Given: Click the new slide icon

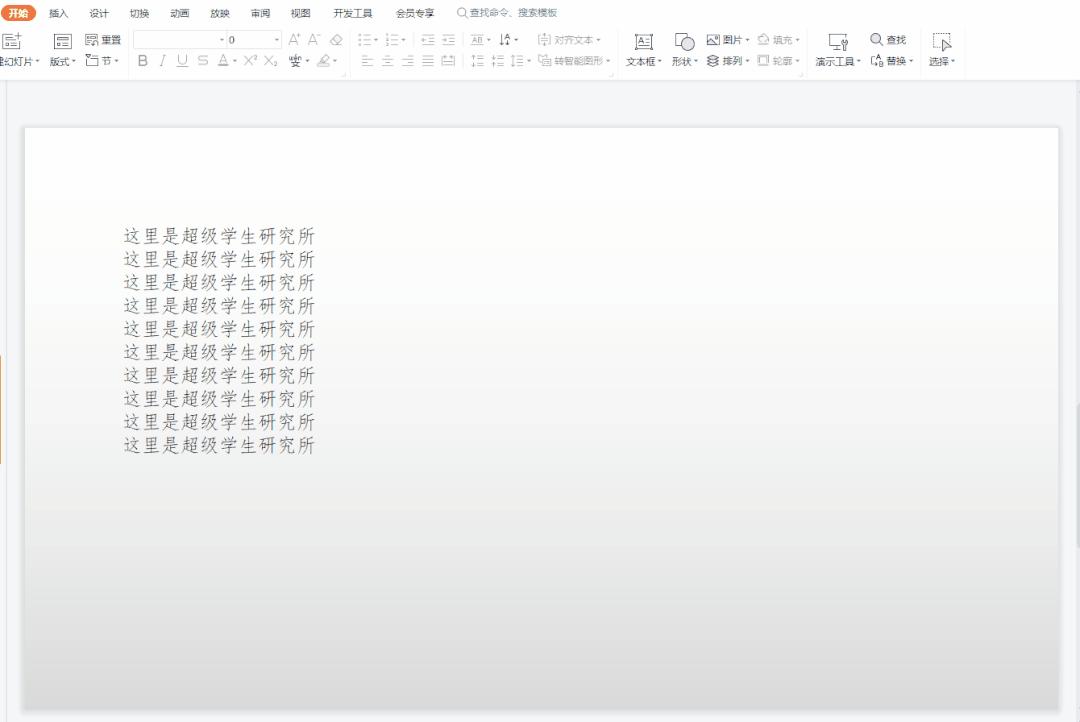Looking at the screenshot, I should [x=12, y=41].
